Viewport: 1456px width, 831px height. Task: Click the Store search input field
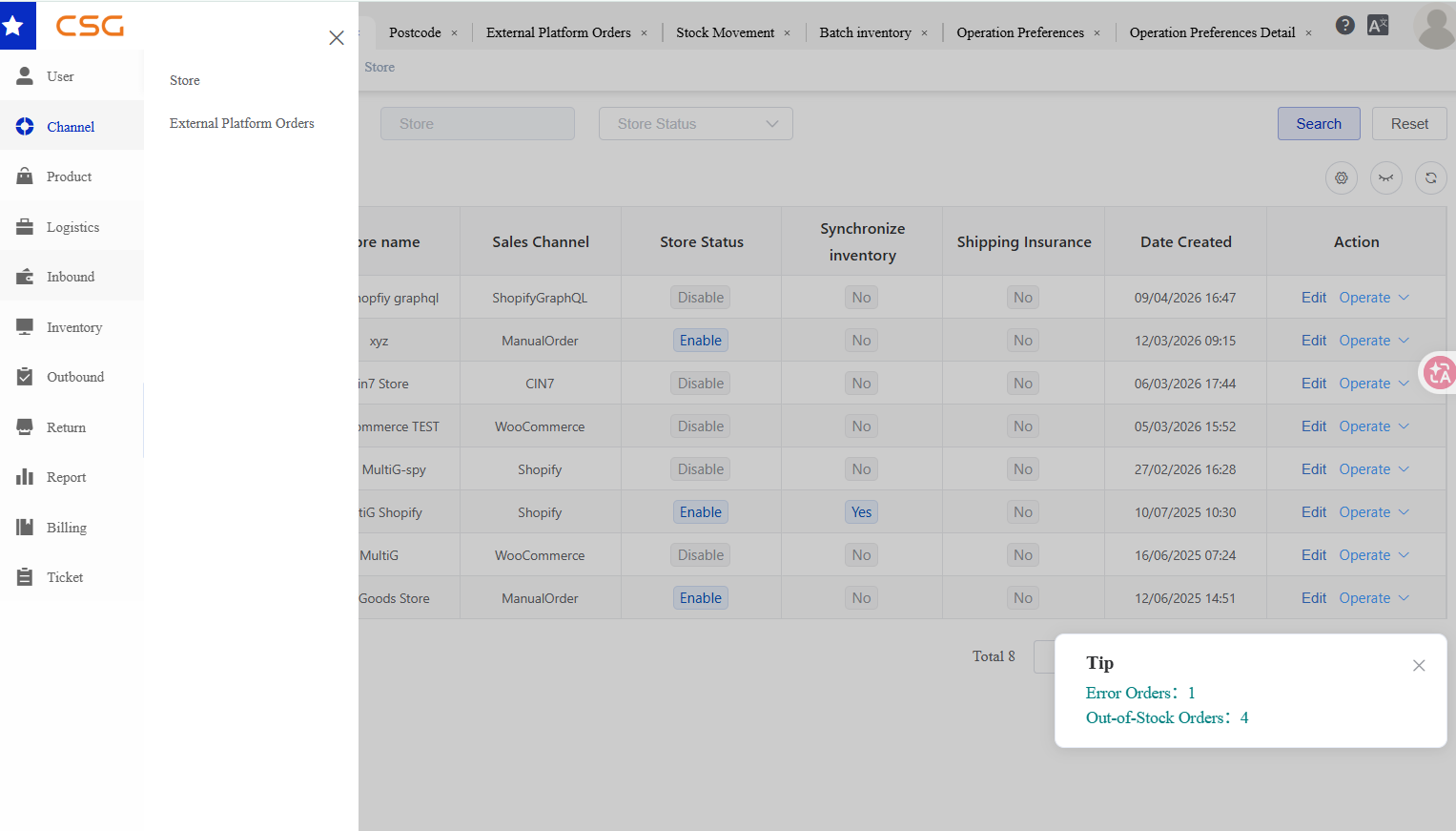(x=478, y=124)
